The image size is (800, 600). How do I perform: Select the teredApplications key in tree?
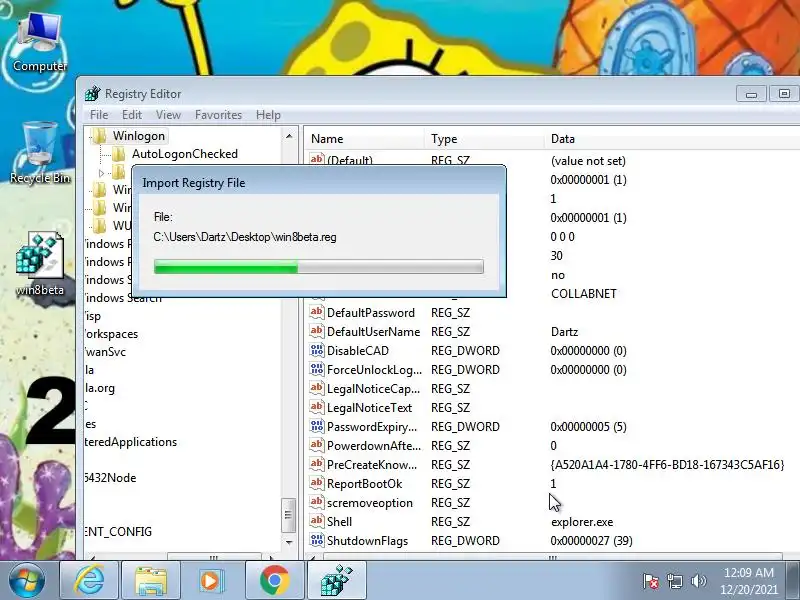(x=131, y=442)
